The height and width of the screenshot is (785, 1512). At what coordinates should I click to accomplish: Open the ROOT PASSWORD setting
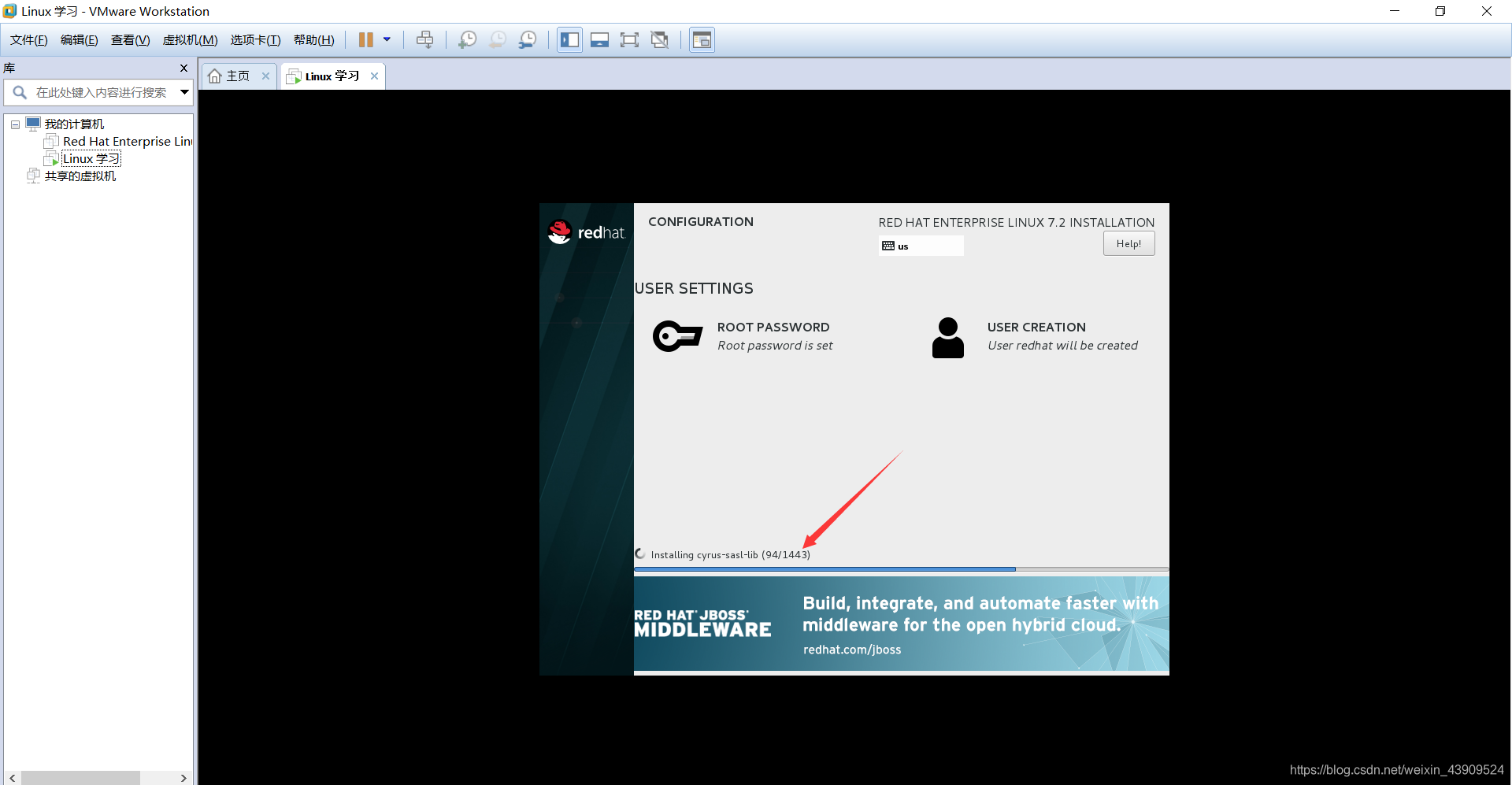(773, 336)
